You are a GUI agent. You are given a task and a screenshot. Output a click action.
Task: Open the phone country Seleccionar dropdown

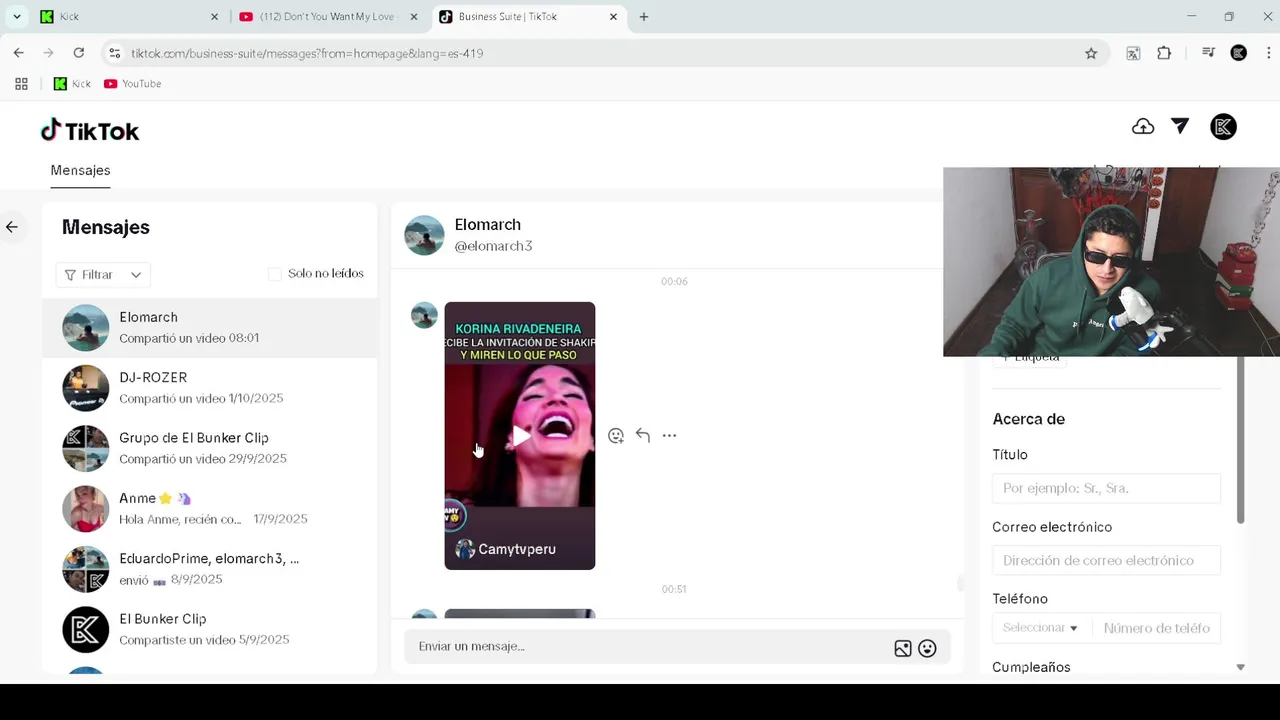[x=1040, y=628]
